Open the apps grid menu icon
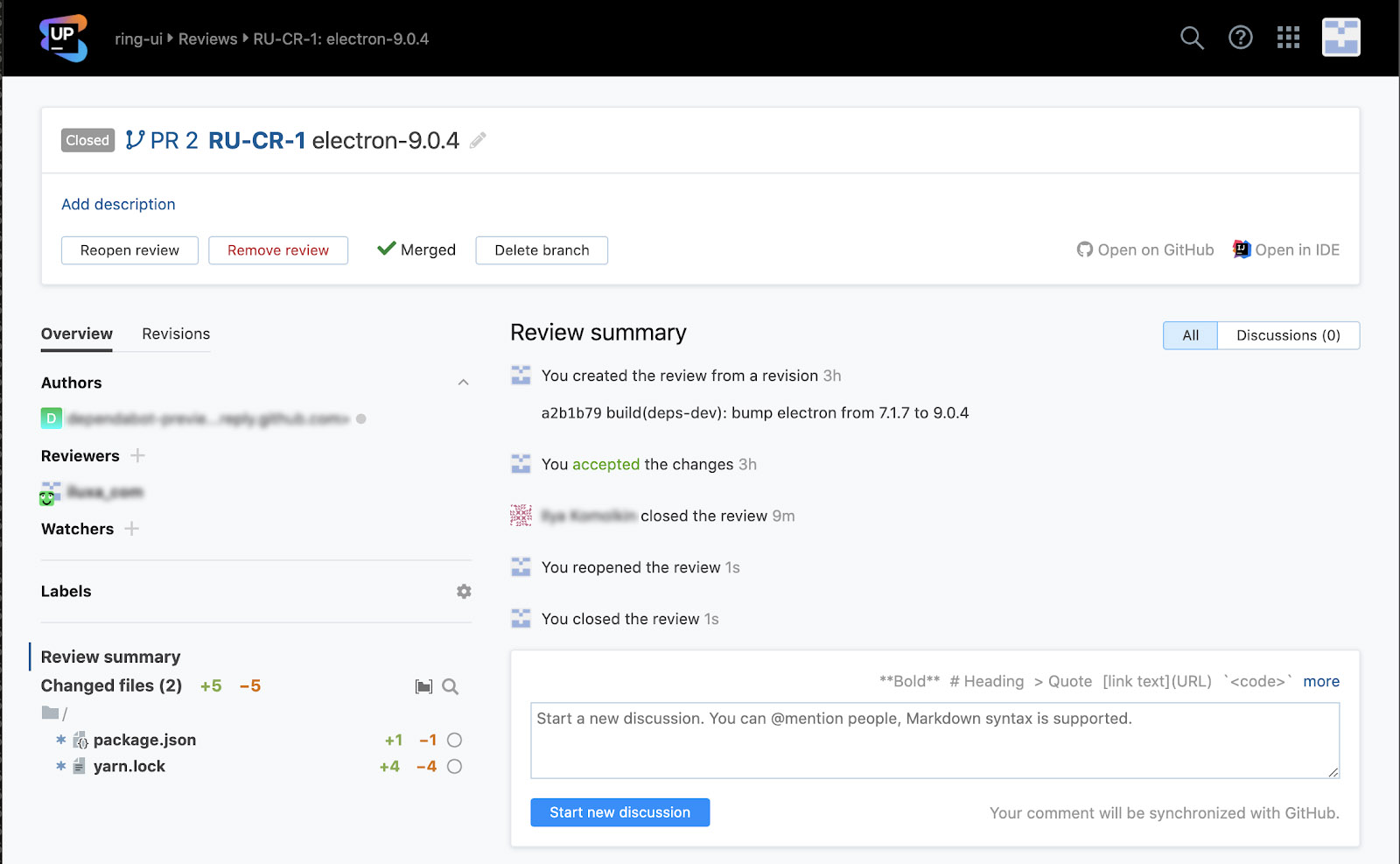This screenshot has width=1400, height=864. pyautogui.click(x=1288, y=38)
